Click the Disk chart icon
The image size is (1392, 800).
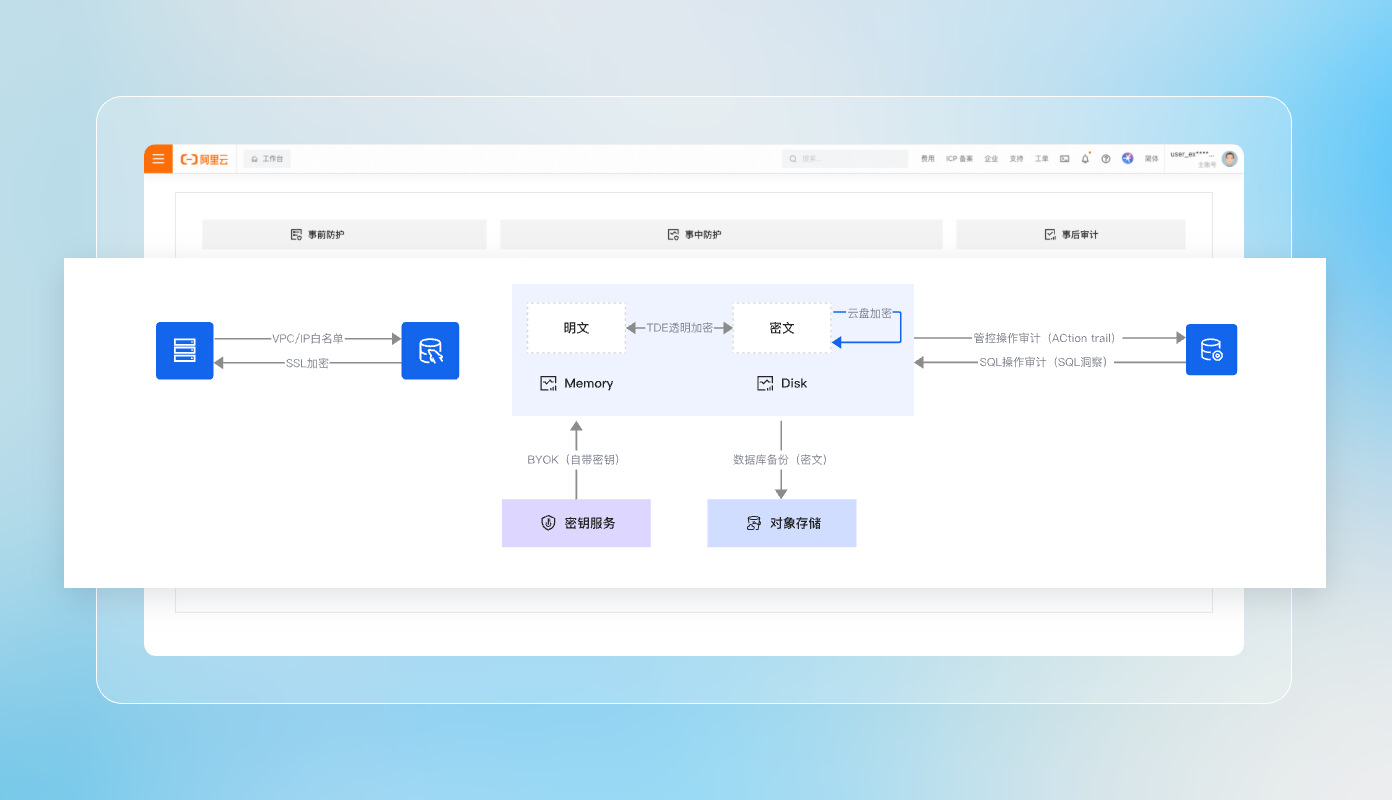click(x=765, y=383)
